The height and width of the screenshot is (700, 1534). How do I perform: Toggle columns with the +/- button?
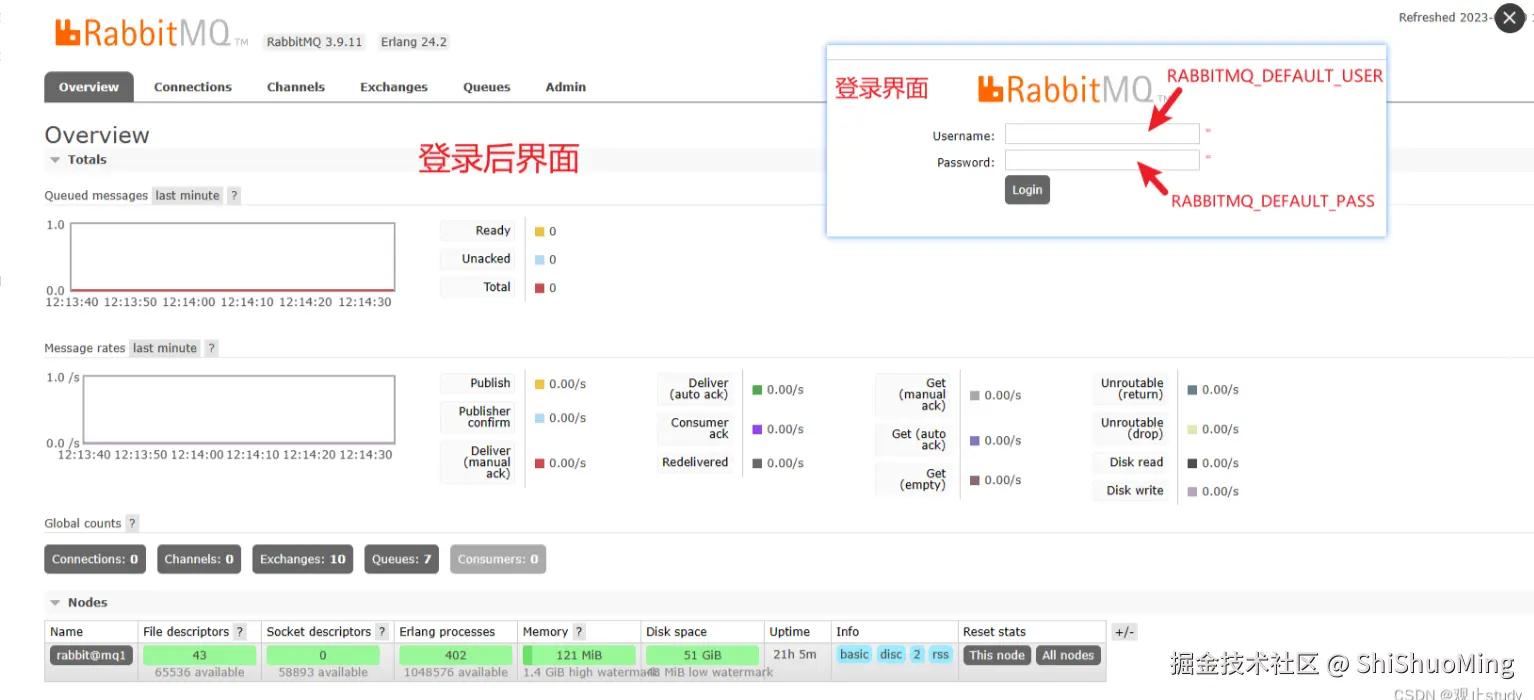click(x=1125, y=632)
